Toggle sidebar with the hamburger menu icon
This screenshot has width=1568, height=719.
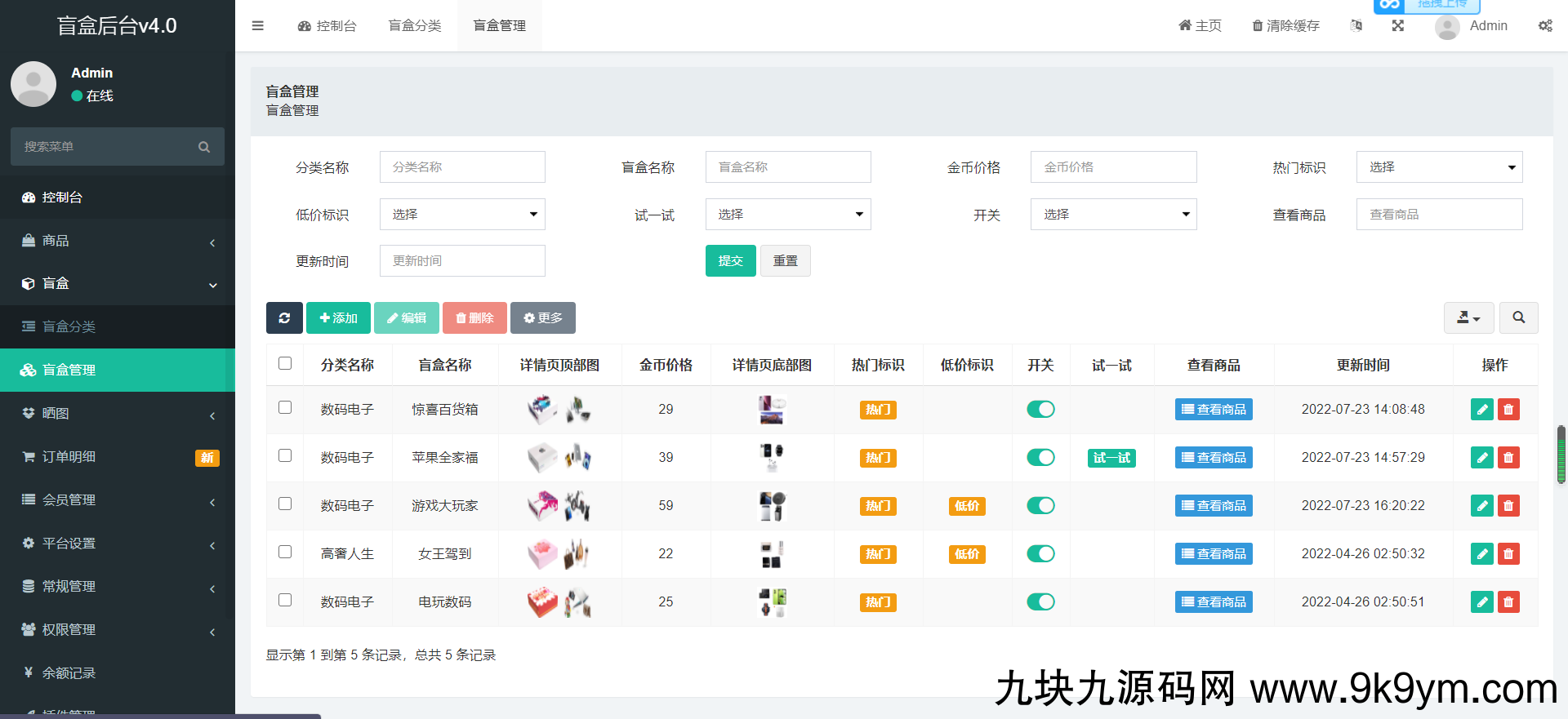[x=258, y=26]
